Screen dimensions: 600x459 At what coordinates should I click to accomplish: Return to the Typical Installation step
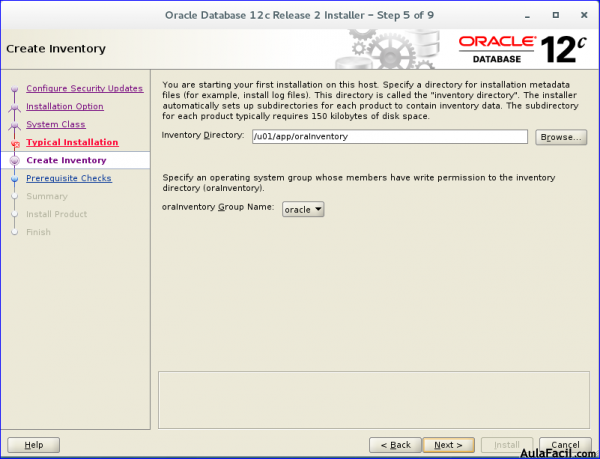72,142
